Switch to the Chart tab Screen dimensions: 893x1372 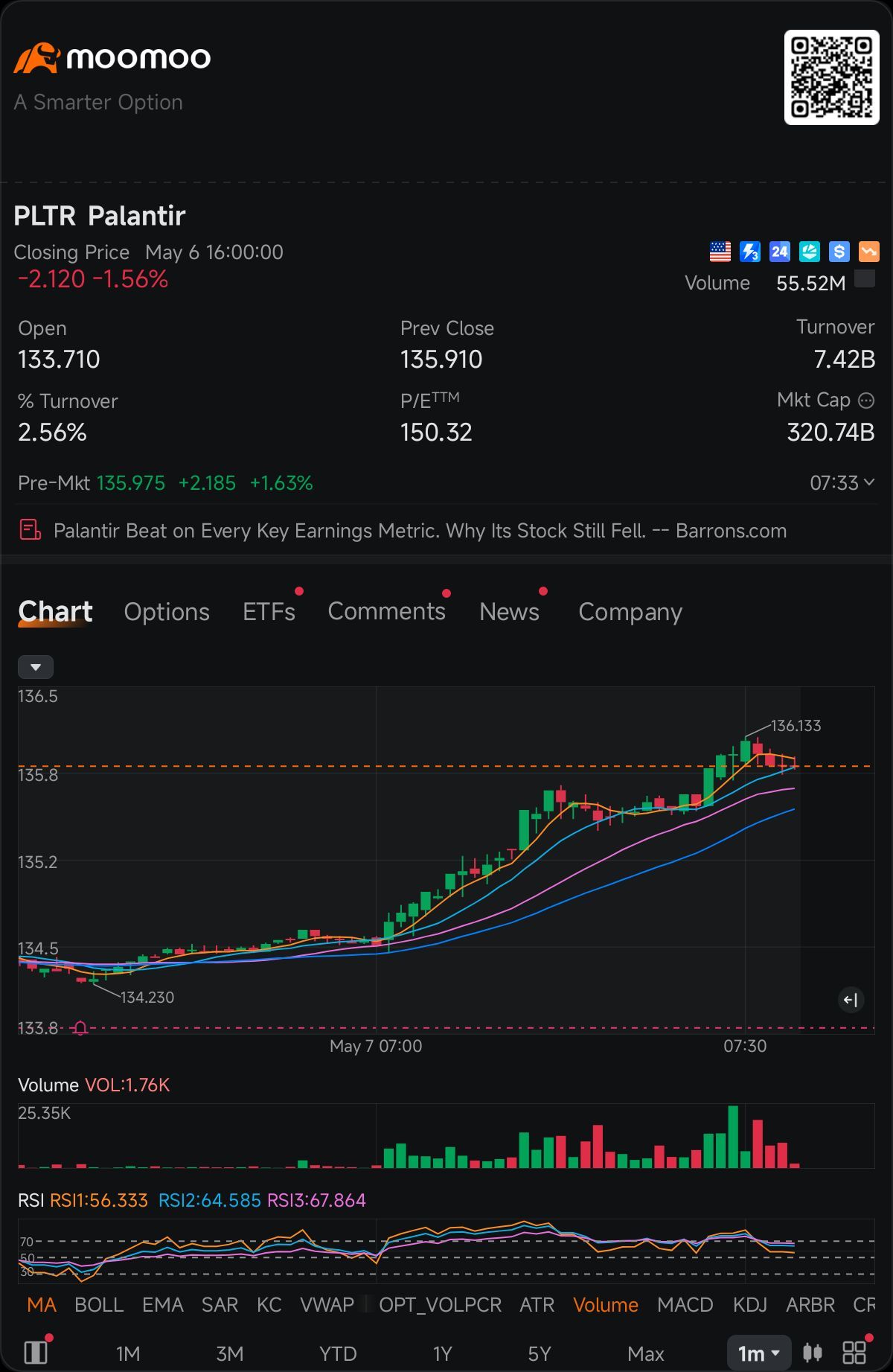[x=55, y=612]
